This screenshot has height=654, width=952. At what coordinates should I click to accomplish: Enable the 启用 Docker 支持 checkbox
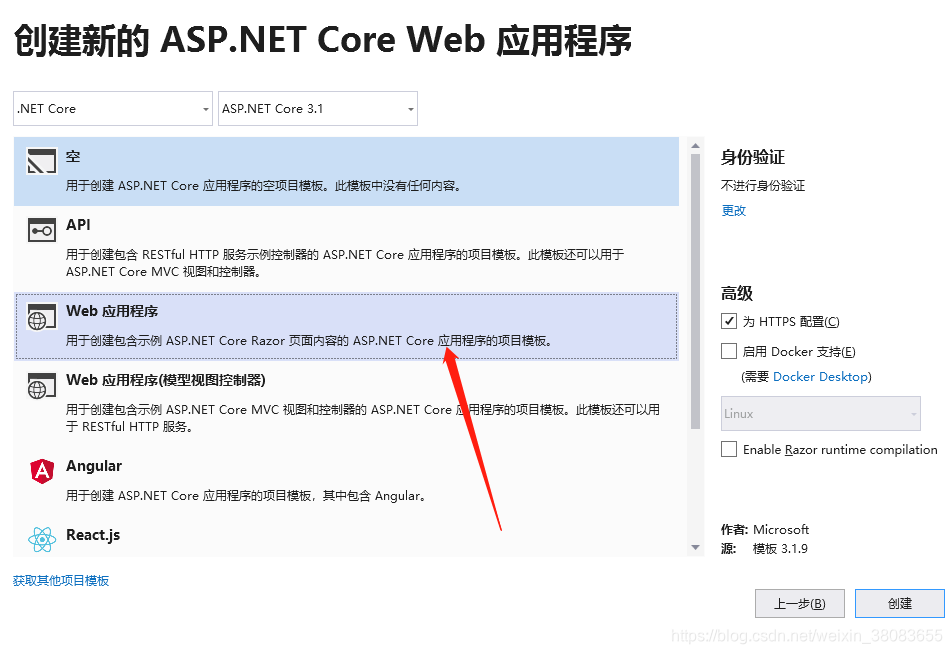pyautogui.click(x=729, y=351)
